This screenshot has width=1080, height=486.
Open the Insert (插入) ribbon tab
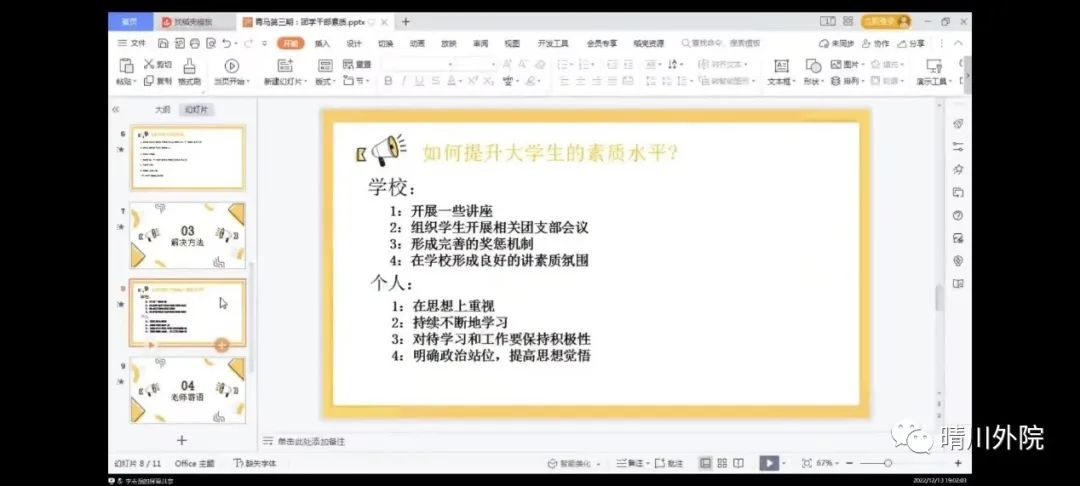tap(322, 43)
